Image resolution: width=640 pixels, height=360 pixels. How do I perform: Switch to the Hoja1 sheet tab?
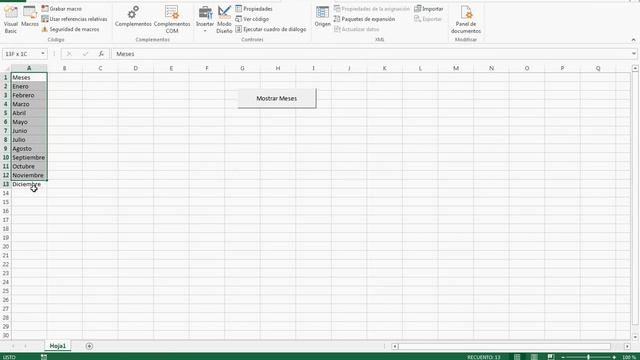58,346
